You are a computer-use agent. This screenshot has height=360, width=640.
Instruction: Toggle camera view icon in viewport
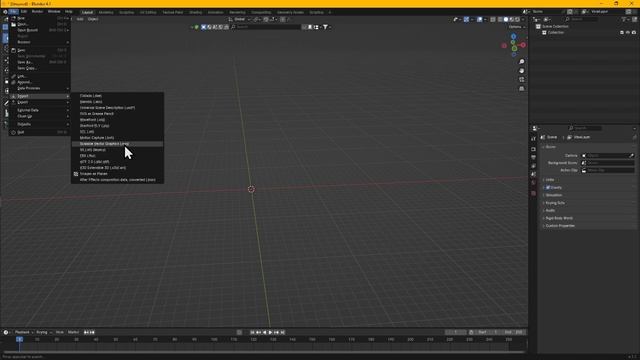pyautogui.click(x=522, y=80)
